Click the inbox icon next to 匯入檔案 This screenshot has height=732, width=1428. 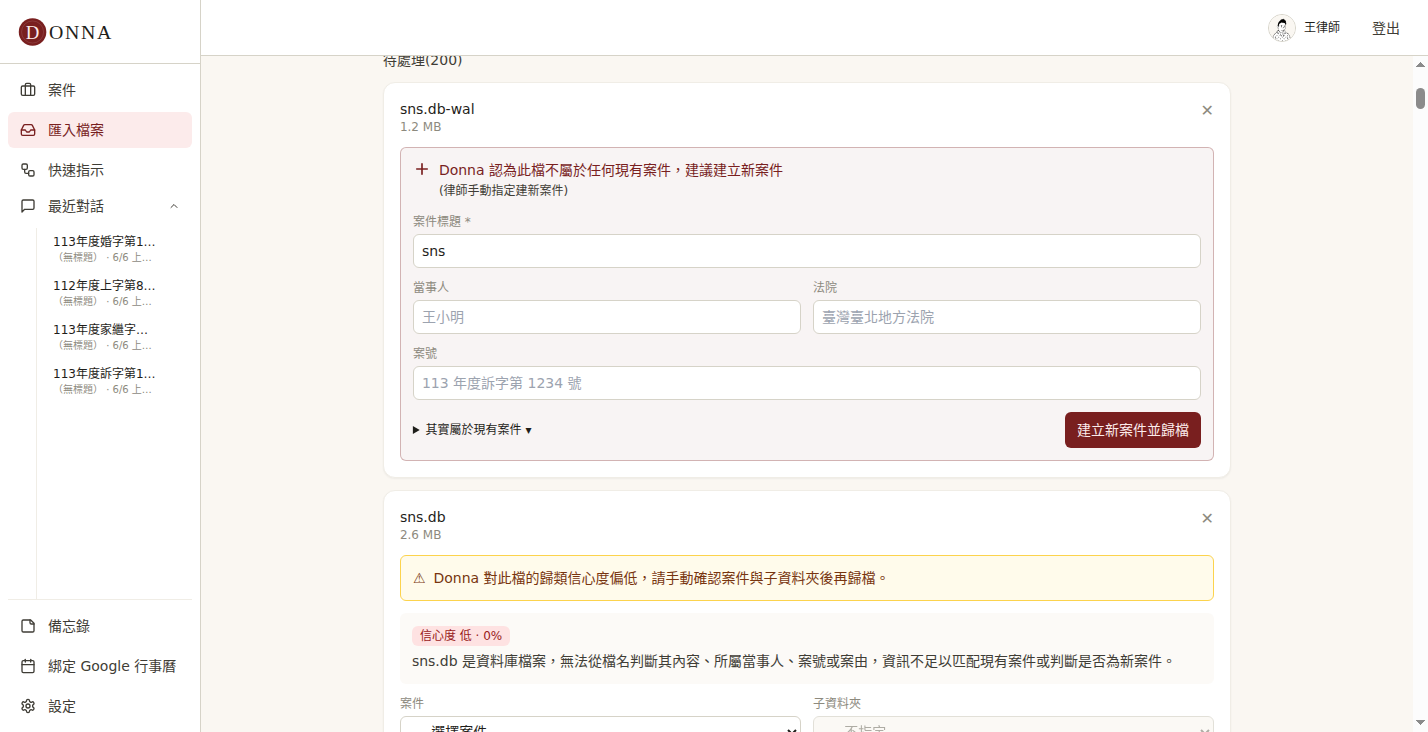(x=28, y=130)
